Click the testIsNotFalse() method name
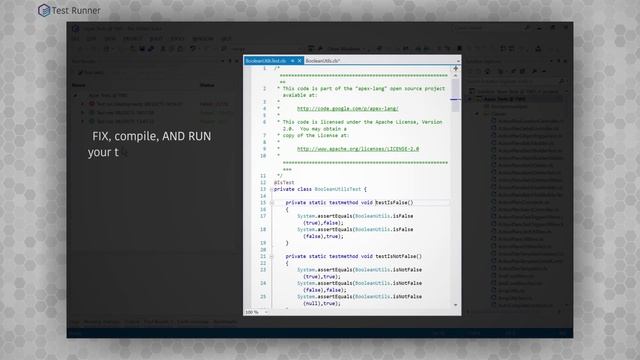This screenshot has height=360, width=640. coord(398,256)
